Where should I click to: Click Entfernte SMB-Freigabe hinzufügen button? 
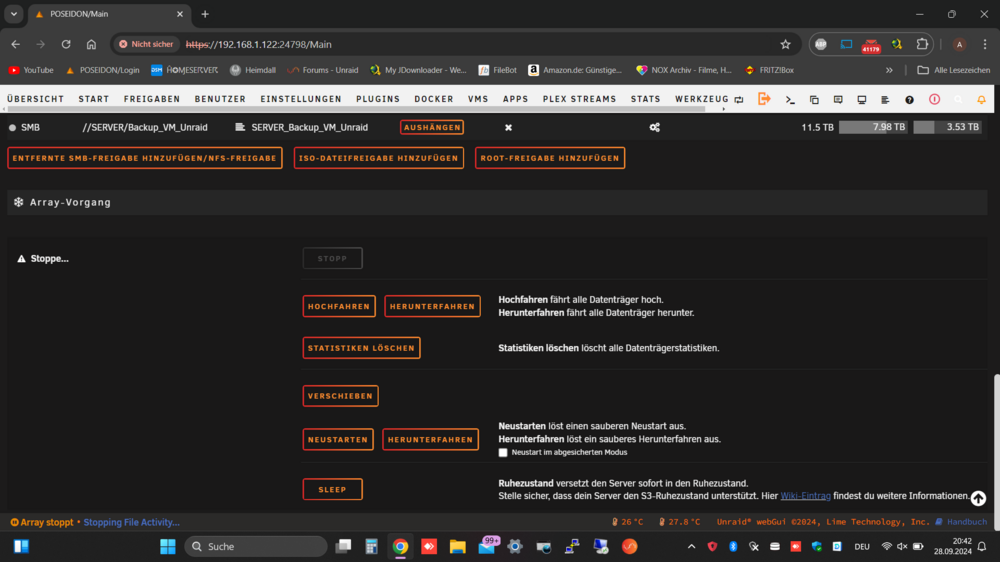click(x=145, y=158)
